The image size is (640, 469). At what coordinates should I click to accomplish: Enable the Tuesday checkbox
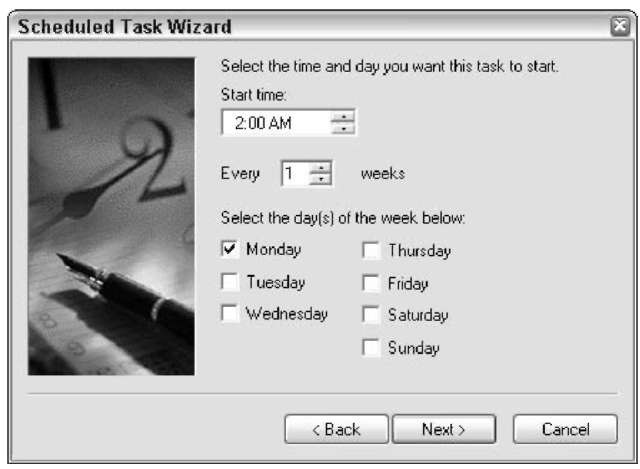pyautogui.click(x=230, y=282)
